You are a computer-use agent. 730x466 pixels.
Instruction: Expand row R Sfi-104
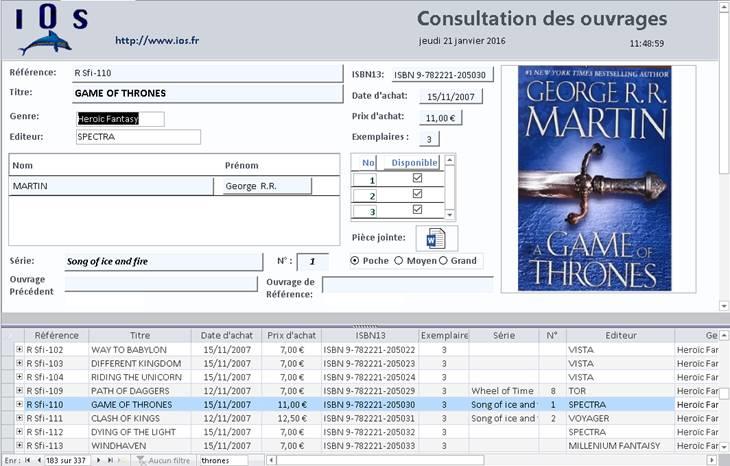(x=19, y=377)
